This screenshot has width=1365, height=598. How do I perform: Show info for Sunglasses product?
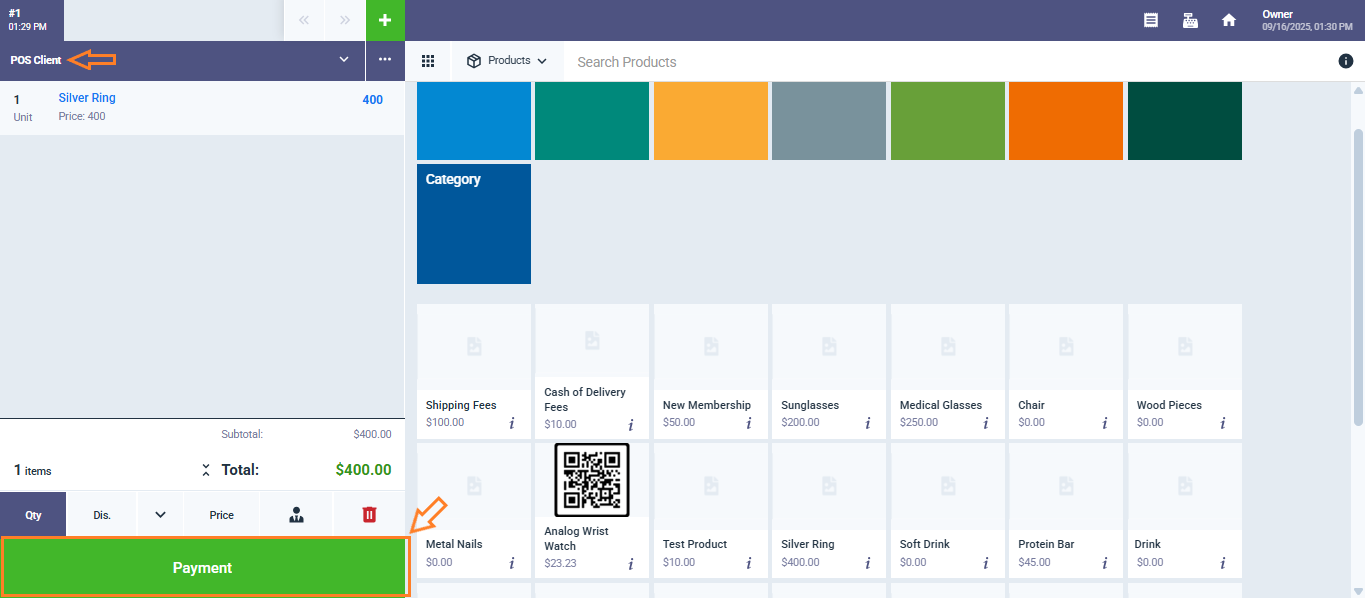(x=867, y=423)
